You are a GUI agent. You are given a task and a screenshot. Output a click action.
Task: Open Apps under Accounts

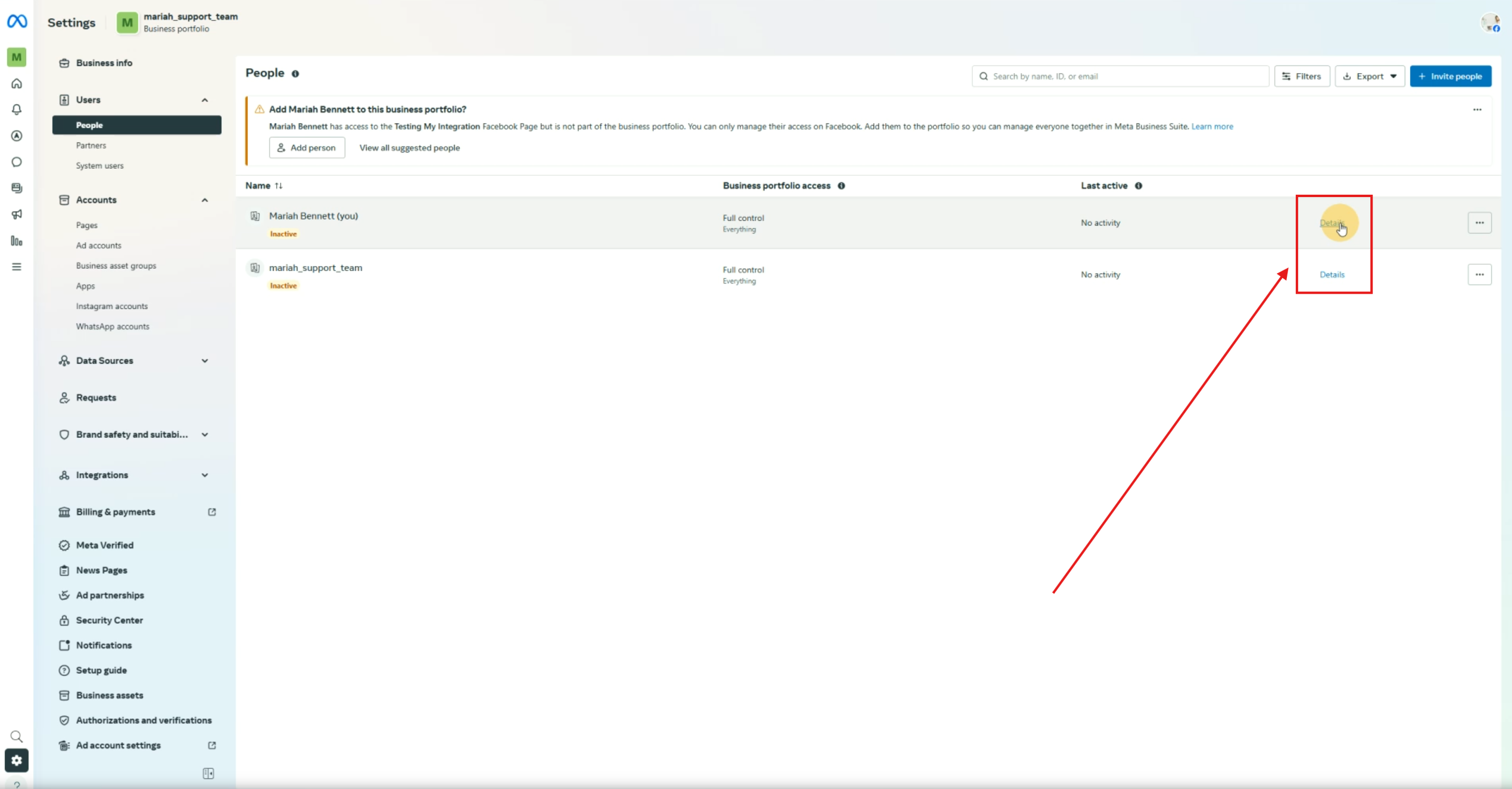point(86,286)
